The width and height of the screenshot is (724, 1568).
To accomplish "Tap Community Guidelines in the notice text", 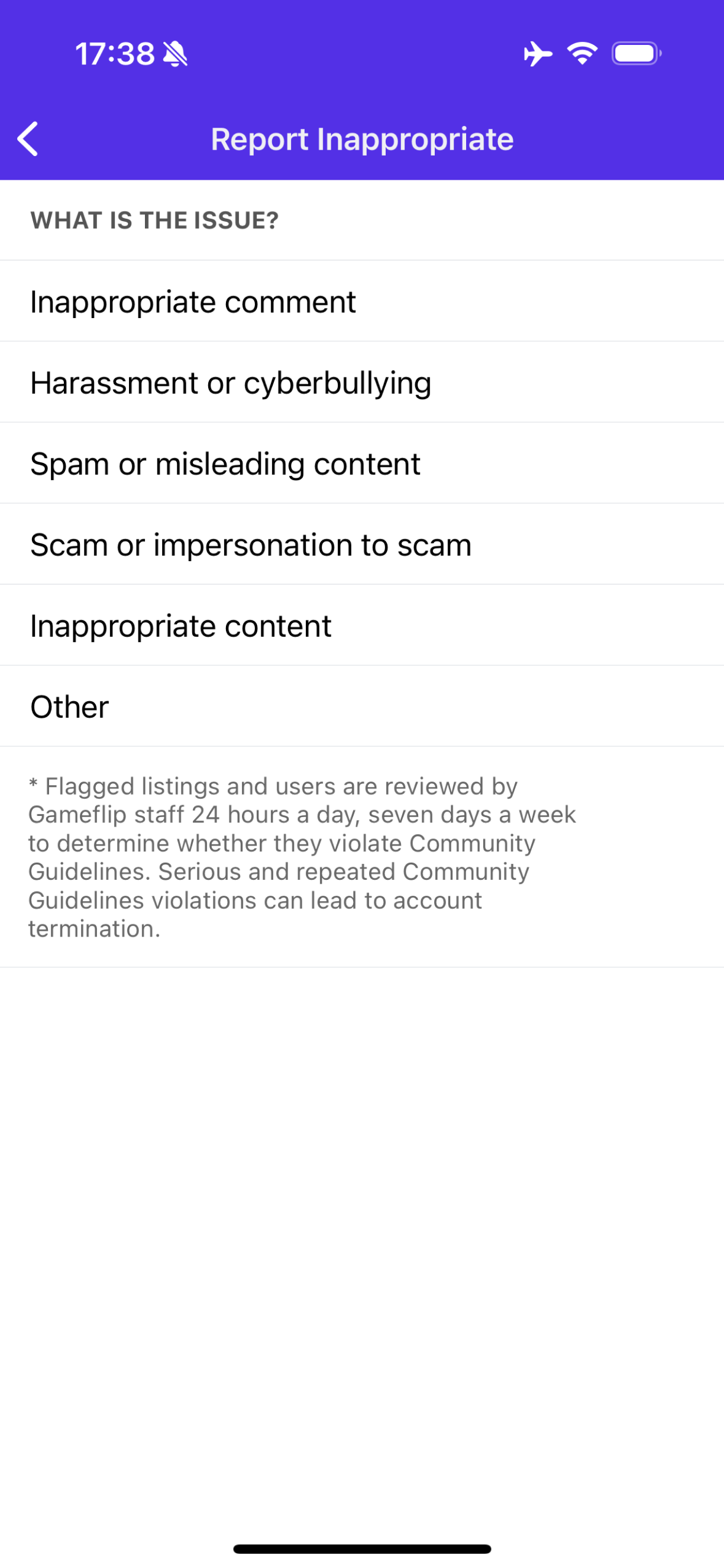I will pyautogui.click(x=472, y=843).
